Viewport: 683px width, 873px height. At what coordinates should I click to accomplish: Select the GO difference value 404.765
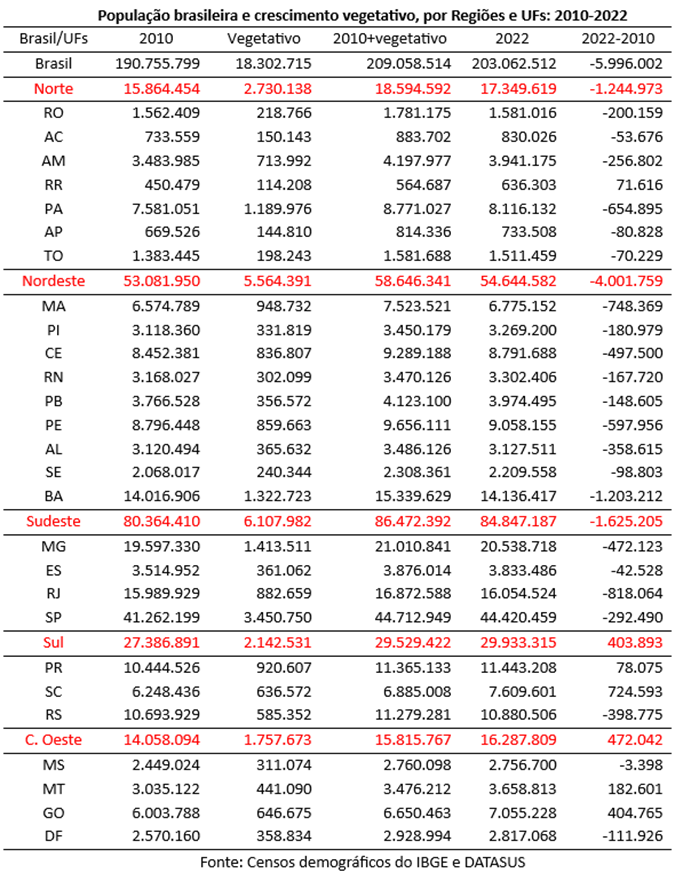(635, 813)
